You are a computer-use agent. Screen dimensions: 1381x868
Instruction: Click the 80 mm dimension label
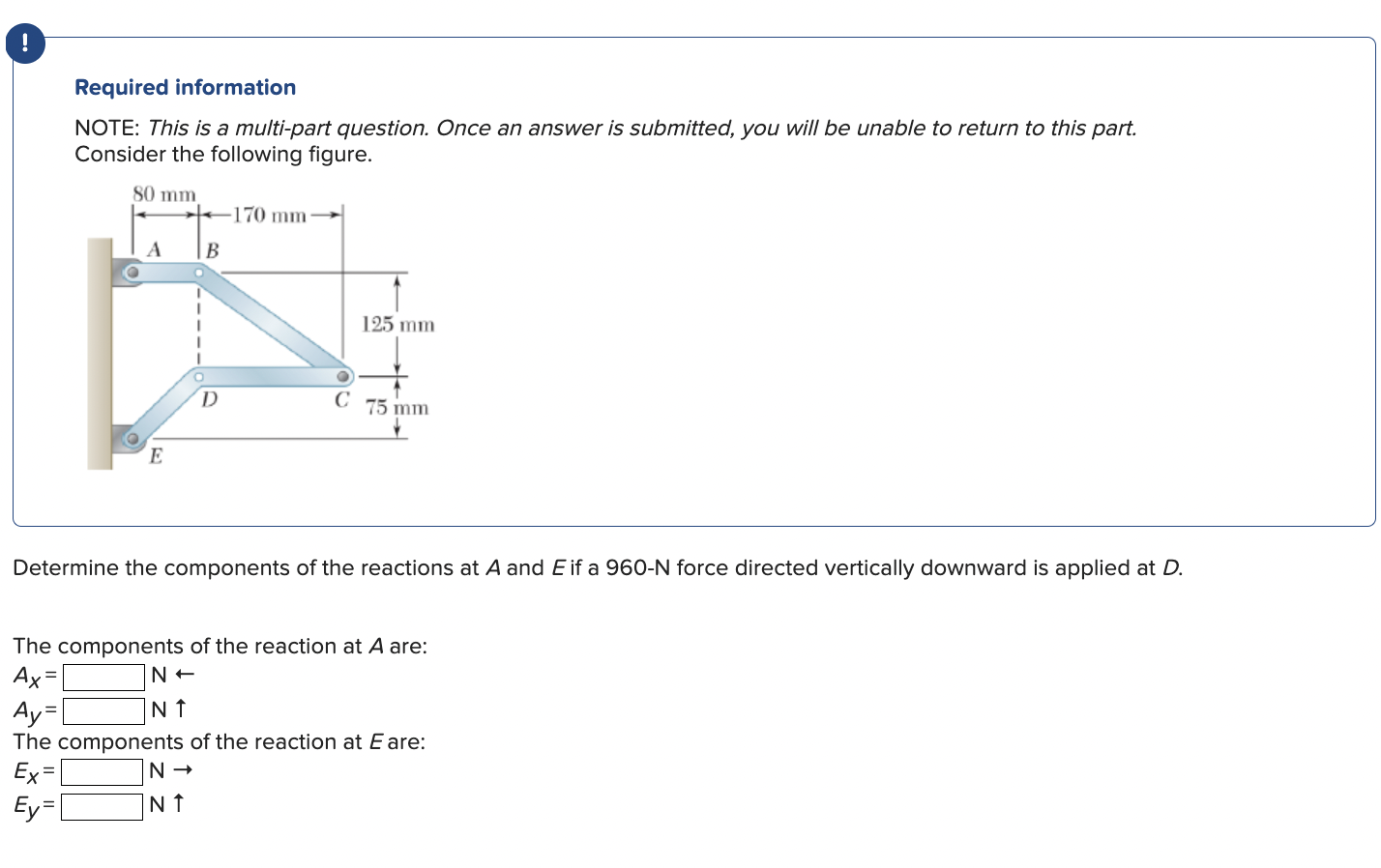(x=163, y=193)
